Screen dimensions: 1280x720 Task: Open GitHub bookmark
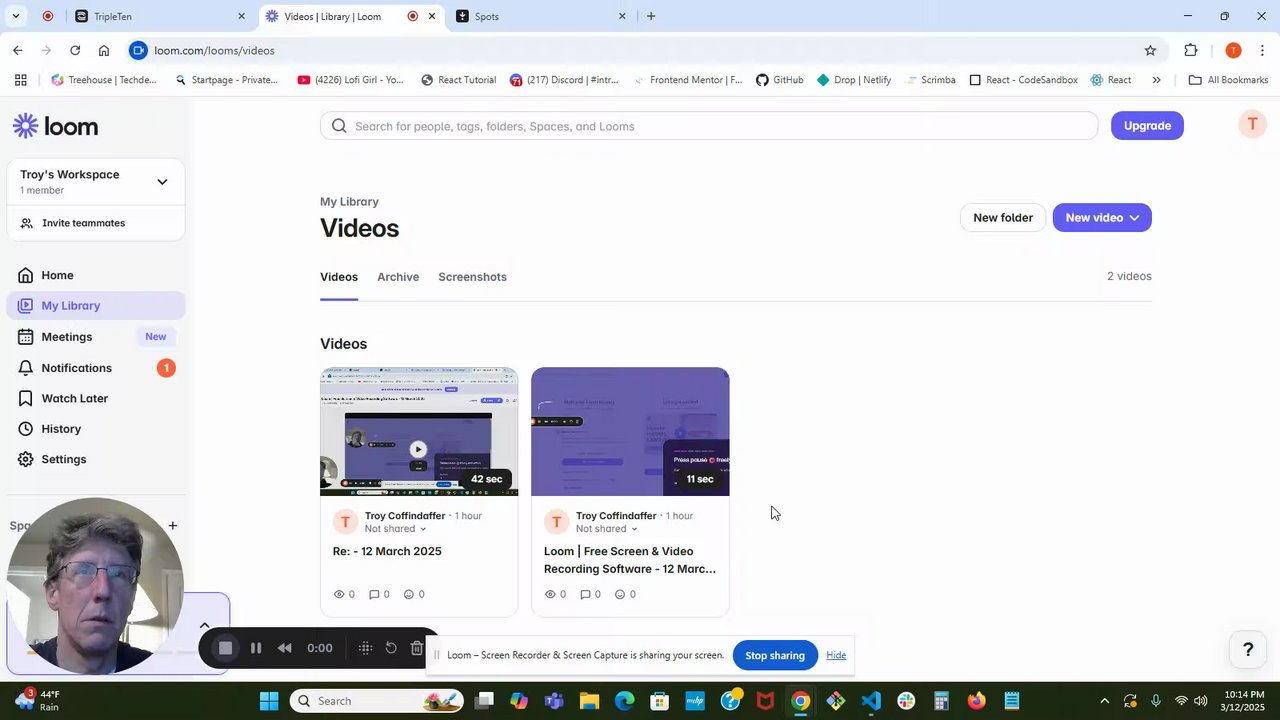pyautogui.click(x=779, y=80)
